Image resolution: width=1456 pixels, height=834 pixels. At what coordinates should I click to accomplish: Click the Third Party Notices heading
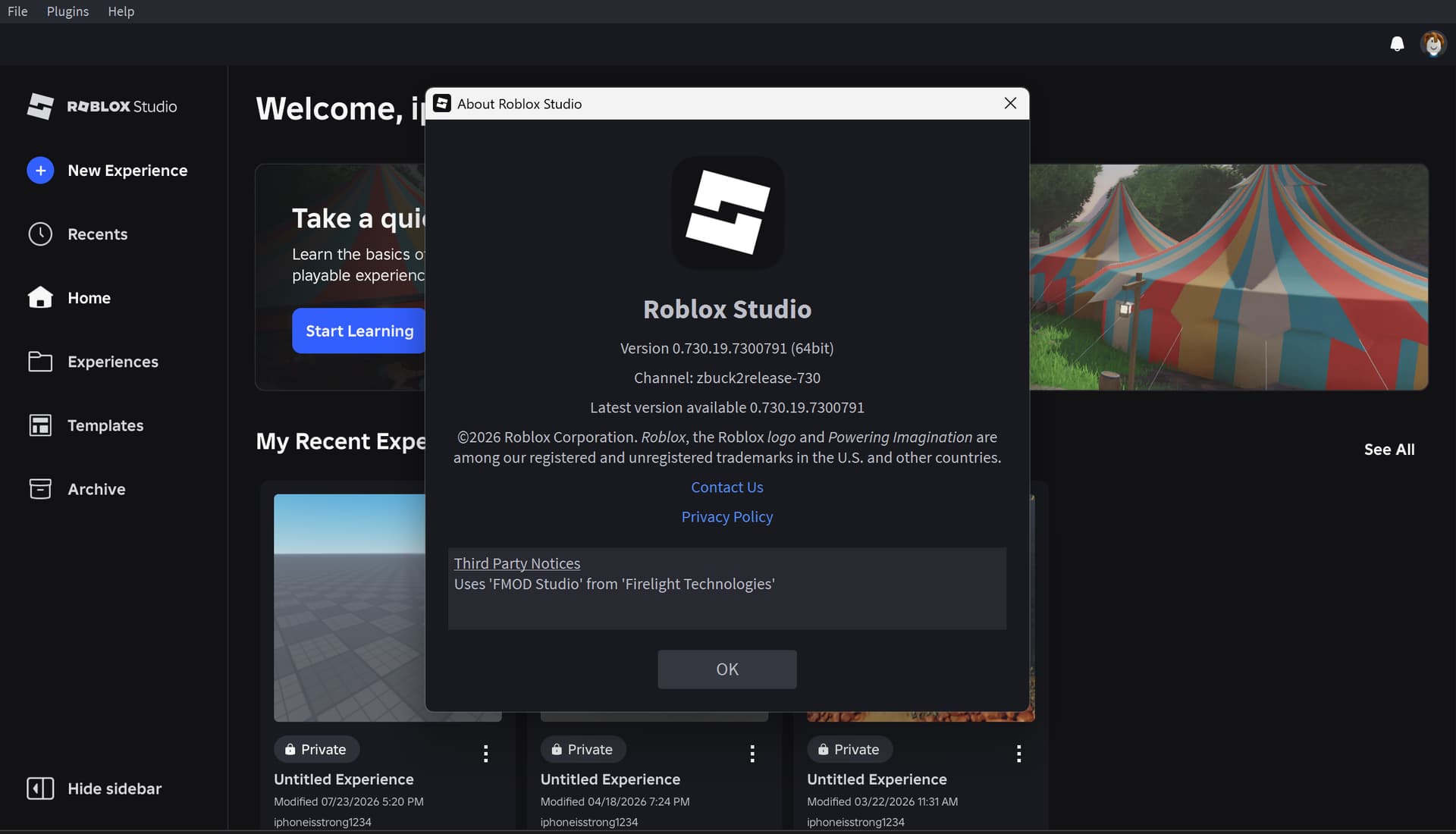517,563
